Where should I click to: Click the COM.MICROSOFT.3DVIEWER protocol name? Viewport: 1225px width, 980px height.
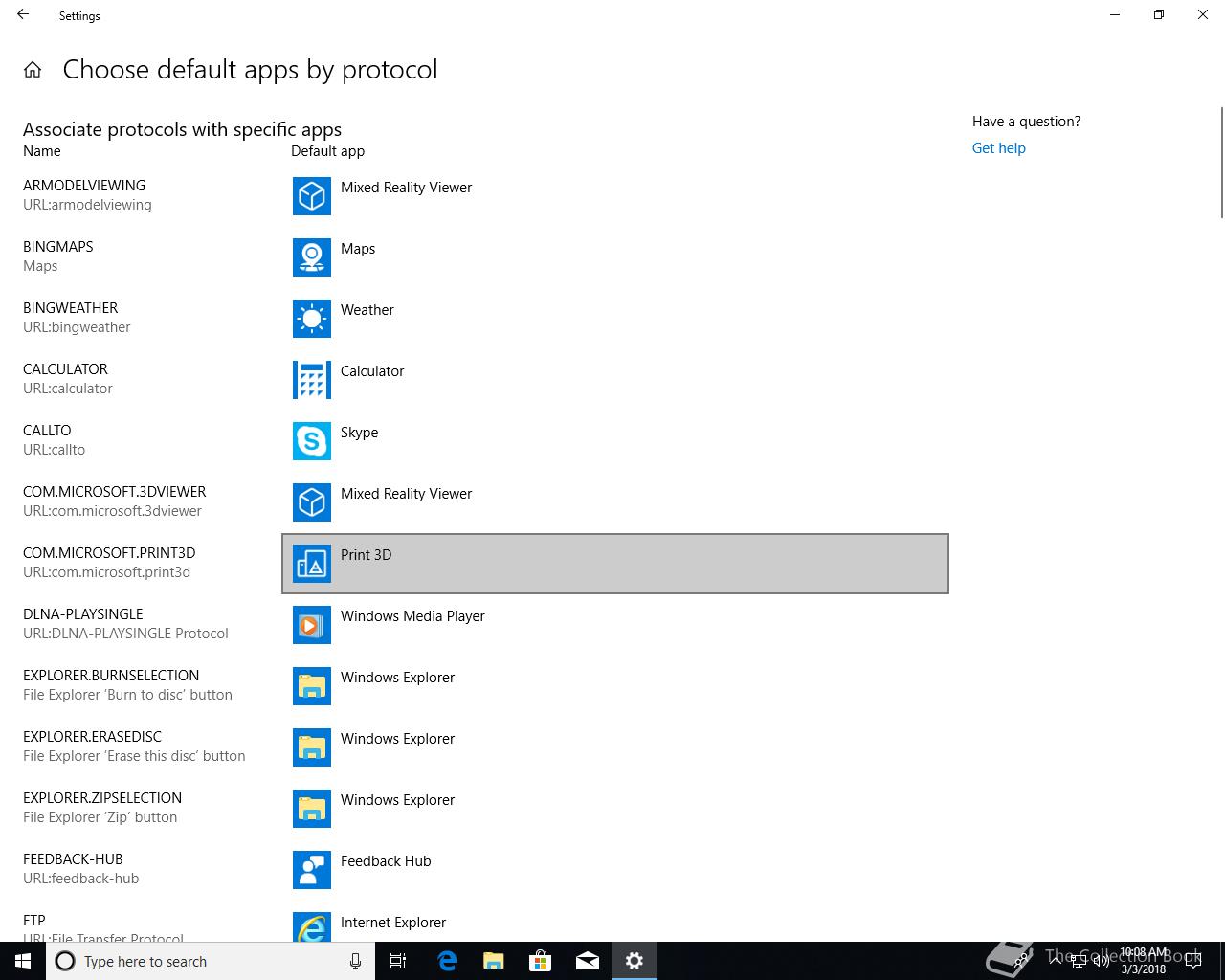(115, 492)
